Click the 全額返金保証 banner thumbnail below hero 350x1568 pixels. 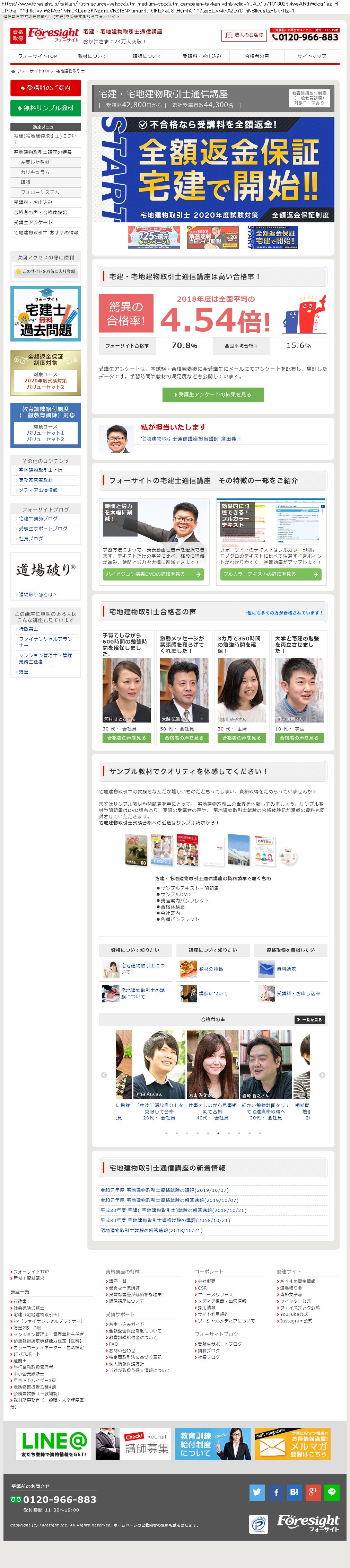point(273,237)
